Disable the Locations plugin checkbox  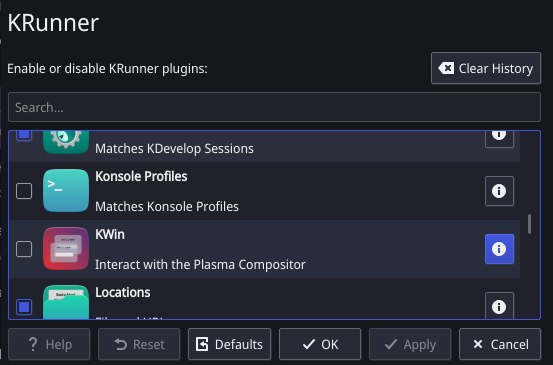point(24,307)
